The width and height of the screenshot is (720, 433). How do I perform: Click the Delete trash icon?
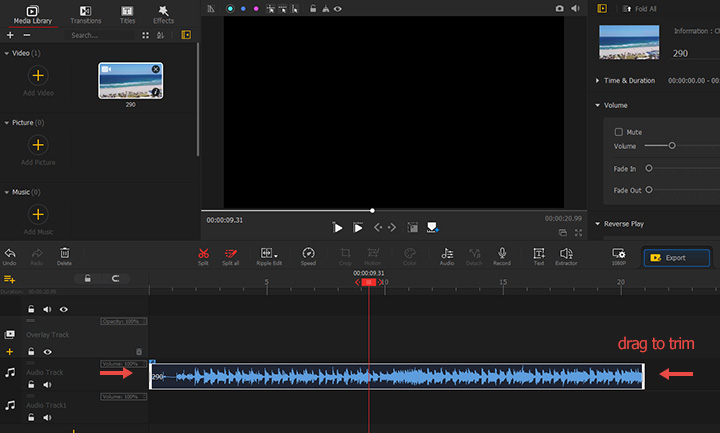point(65,254)
